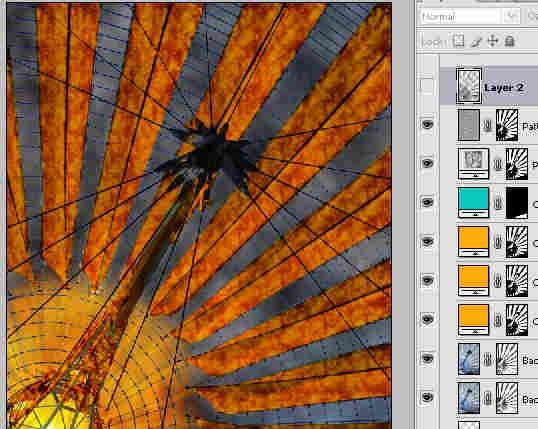Hide the topmost orange color fill layer
This screenshot has height=429, width=538.
(427, 242)
